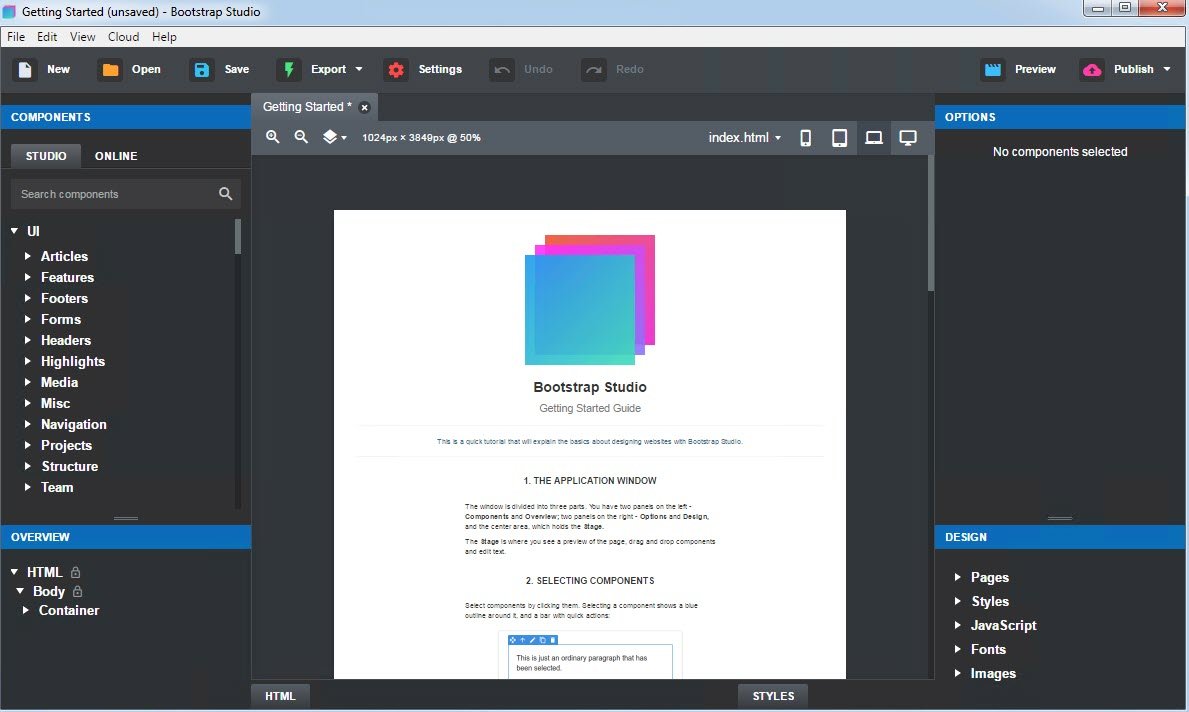Open the File menu
This screenshot has height=712, width=1189.
pyautogui.click(x=16, y=36)
